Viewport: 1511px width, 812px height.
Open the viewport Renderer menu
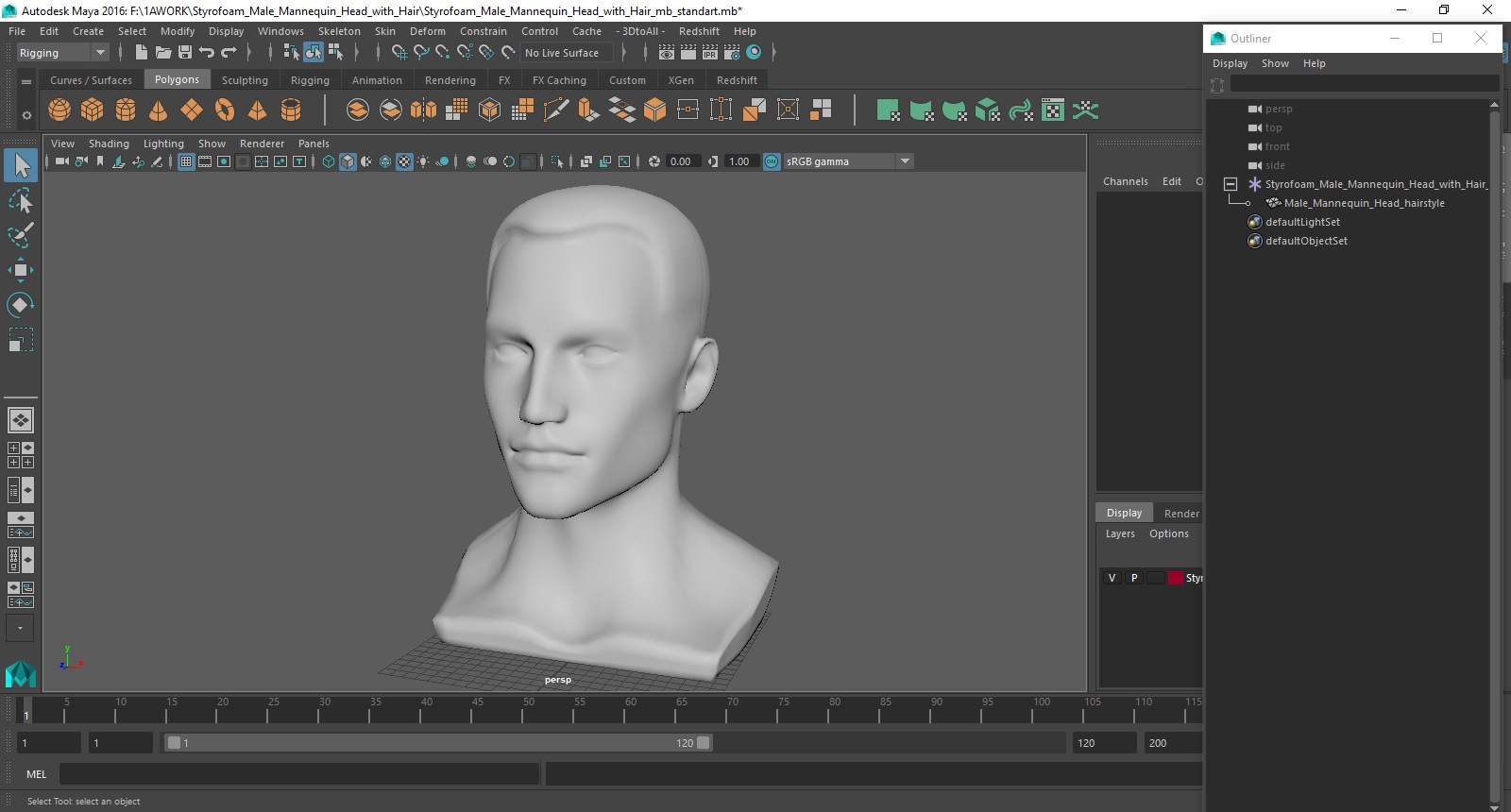point(262,144)
